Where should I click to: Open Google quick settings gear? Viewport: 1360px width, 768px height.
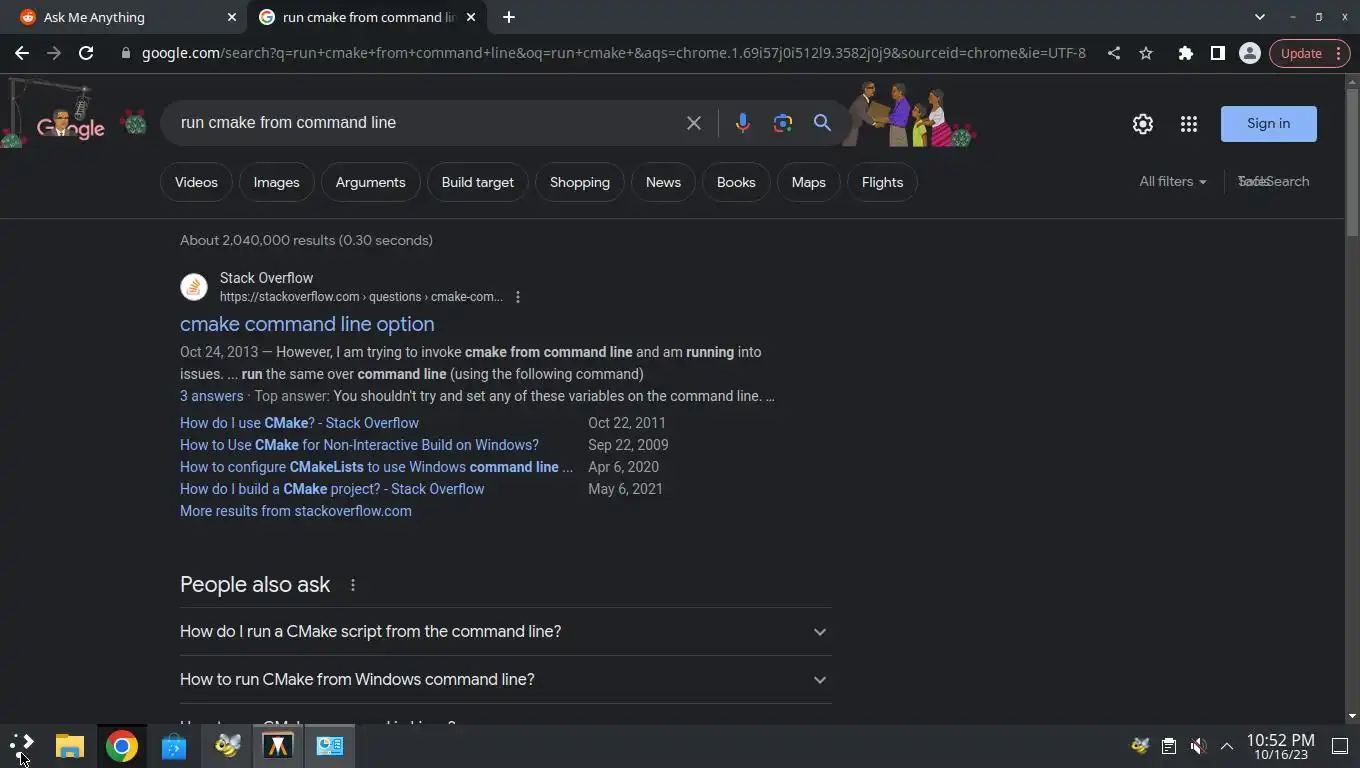click(x=1142, y=124)
